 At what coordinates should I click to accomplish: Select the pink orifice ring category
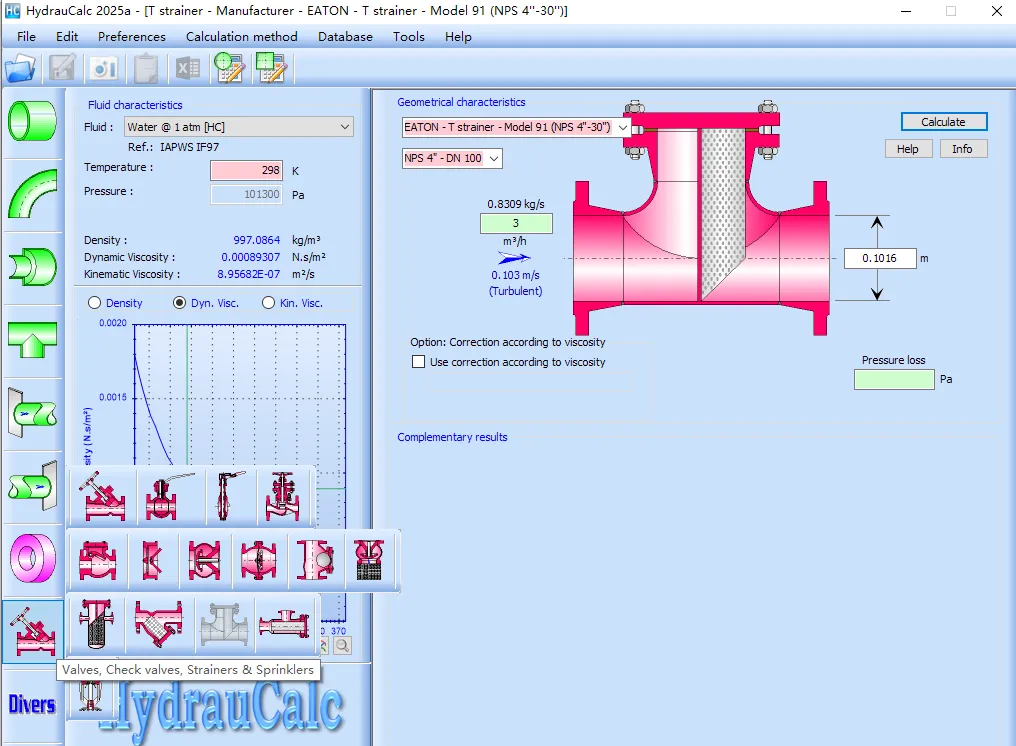[32, 558]
